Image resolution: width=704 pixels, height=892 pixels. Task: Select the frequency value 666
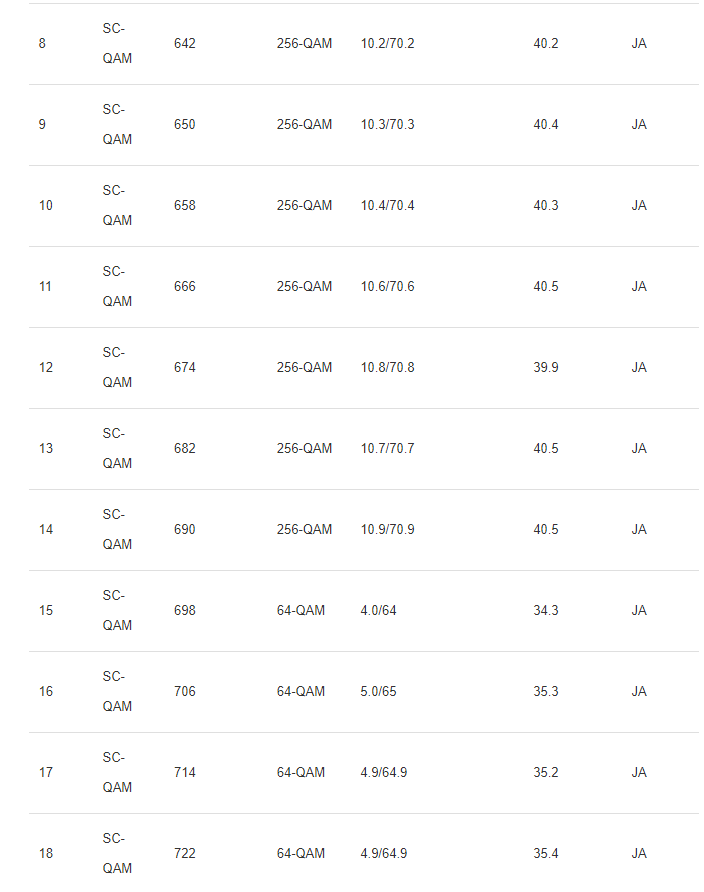coord(185,287)
